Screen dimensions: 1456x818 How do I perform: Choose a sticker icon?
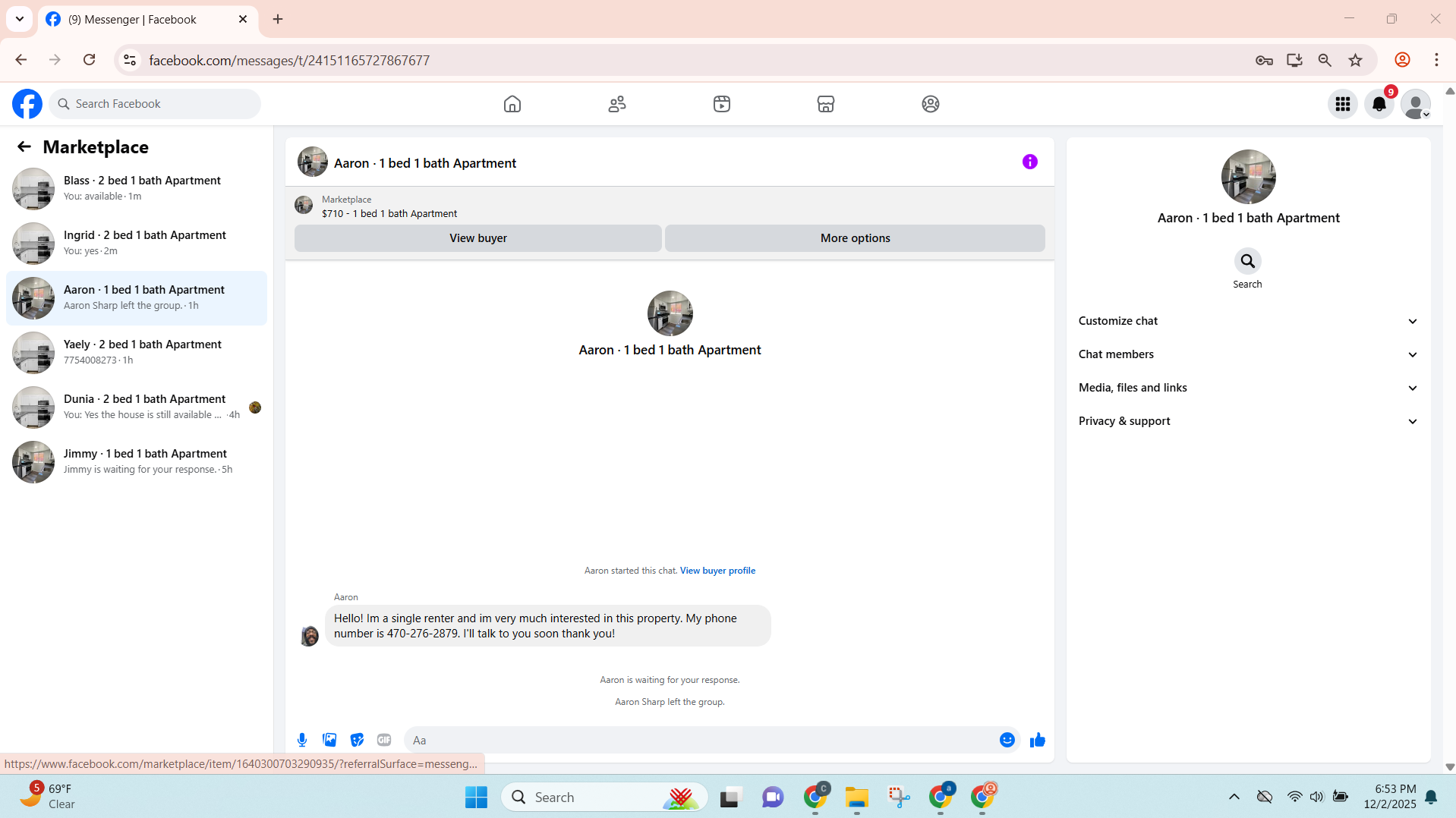(x=357, y=740)
